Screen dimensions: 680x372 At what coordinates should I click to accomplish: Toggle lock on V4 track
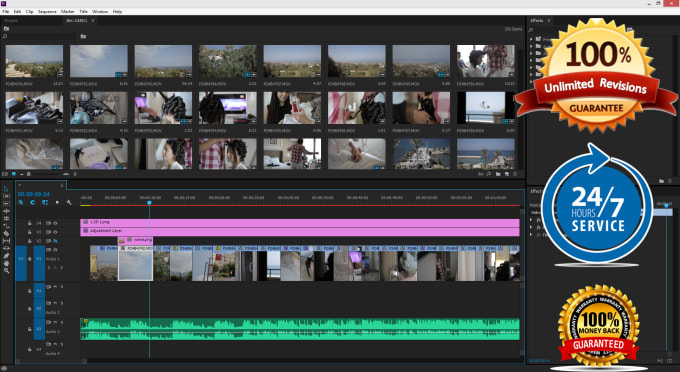pos(29,223)
